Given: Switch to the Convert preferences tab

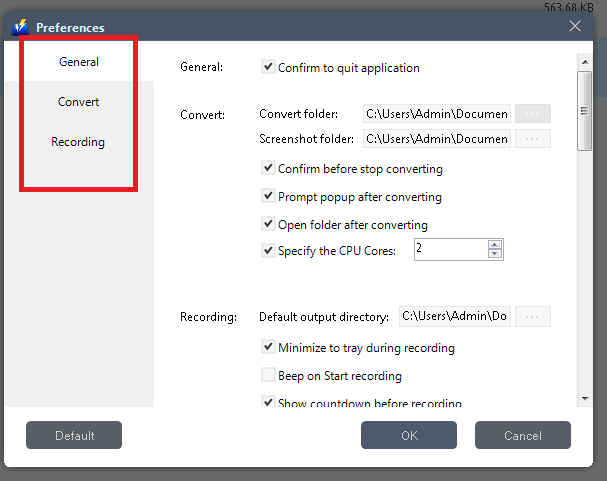Looking at the screenshot, I should (x=79, y=102).
